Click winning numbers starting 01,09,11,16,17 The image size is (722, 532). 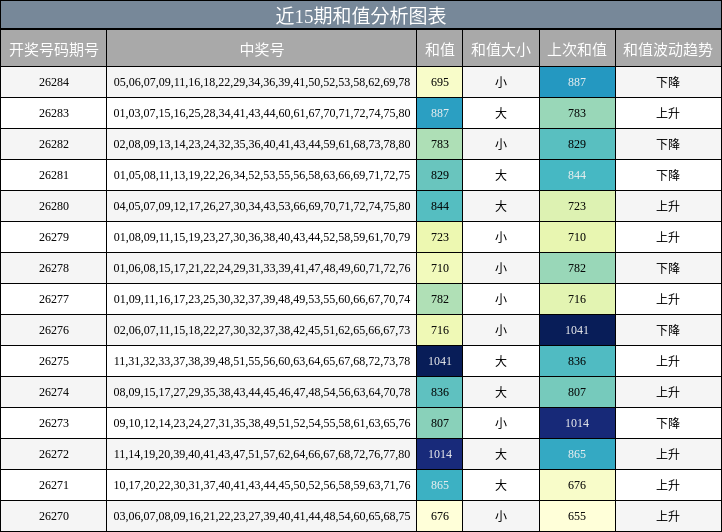[x=262, y=299]
